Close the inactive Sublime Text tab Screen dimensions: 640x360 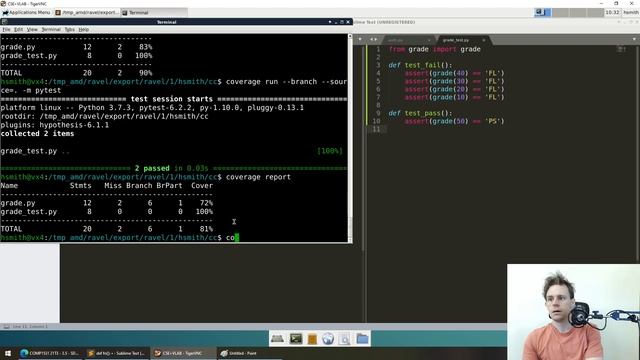pyautogui.click(x=429, y=40)
